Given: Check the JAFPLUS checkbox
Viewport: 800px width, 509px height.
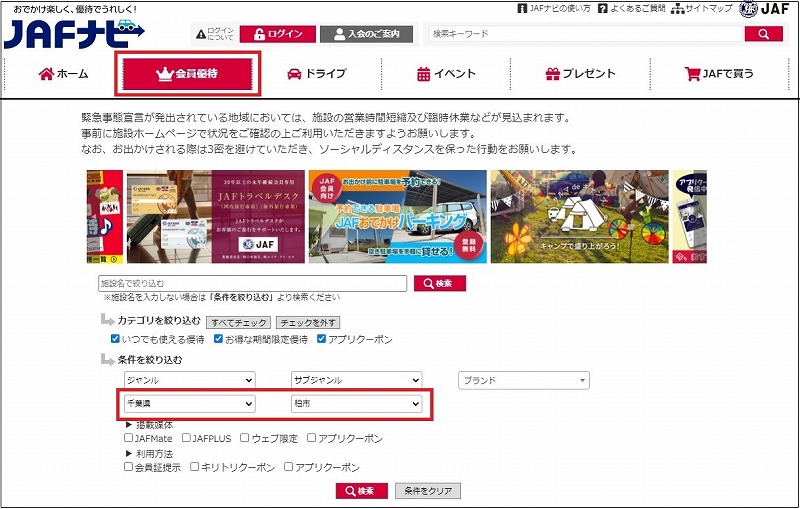Looking at the screenshot, I should (186, 438).
